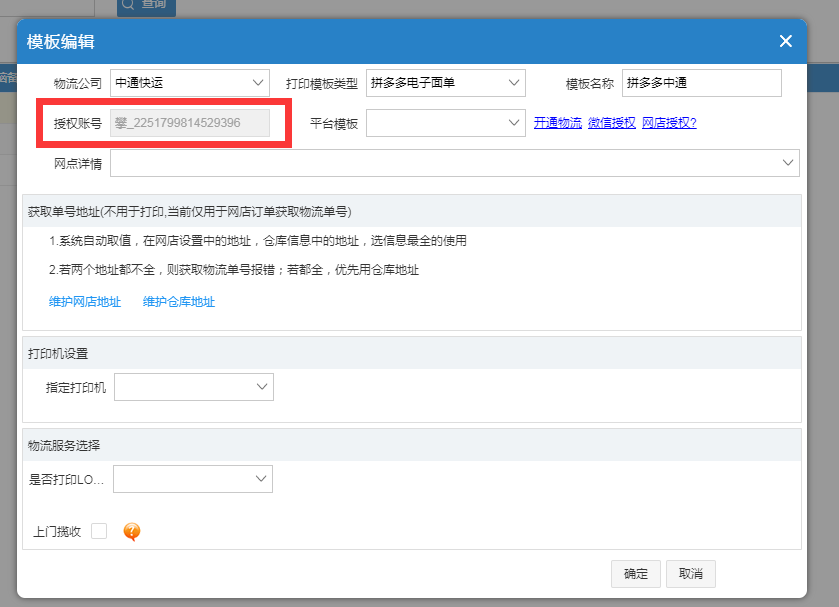Tick the 上门揽收 checkbox
Screen dimensions: 839x607
click(x=99, y=531)
